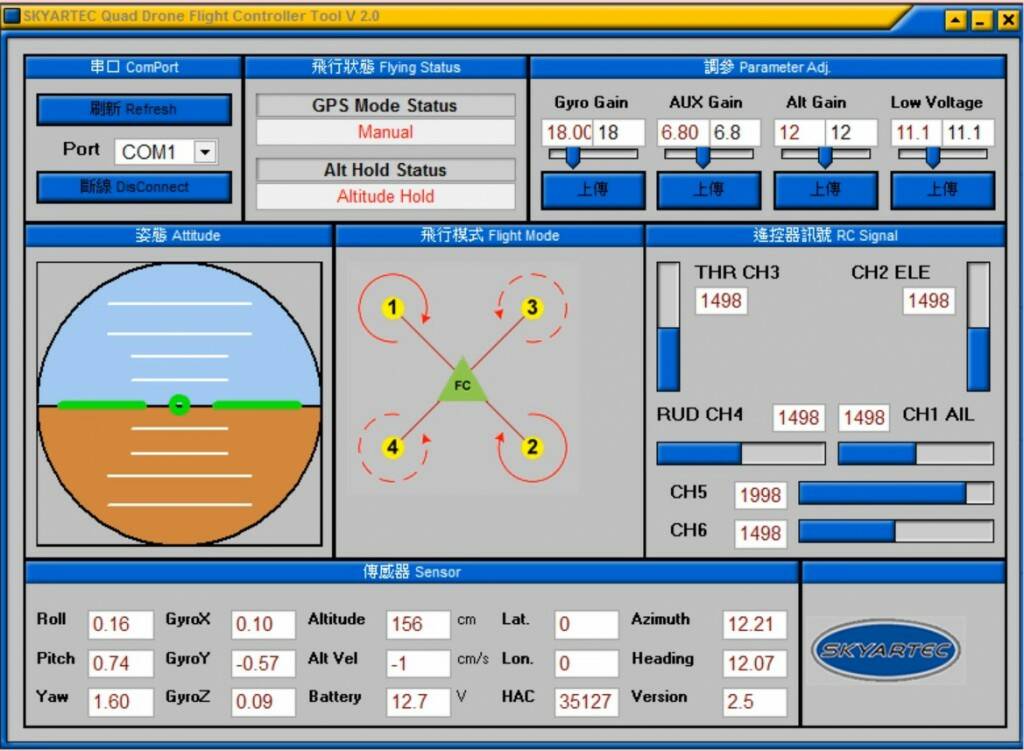Image resolution: width=1024 pixels, height=751 pixels.
Task: Click the AUX Gain field showing 6.8
Action: (735, 133)
